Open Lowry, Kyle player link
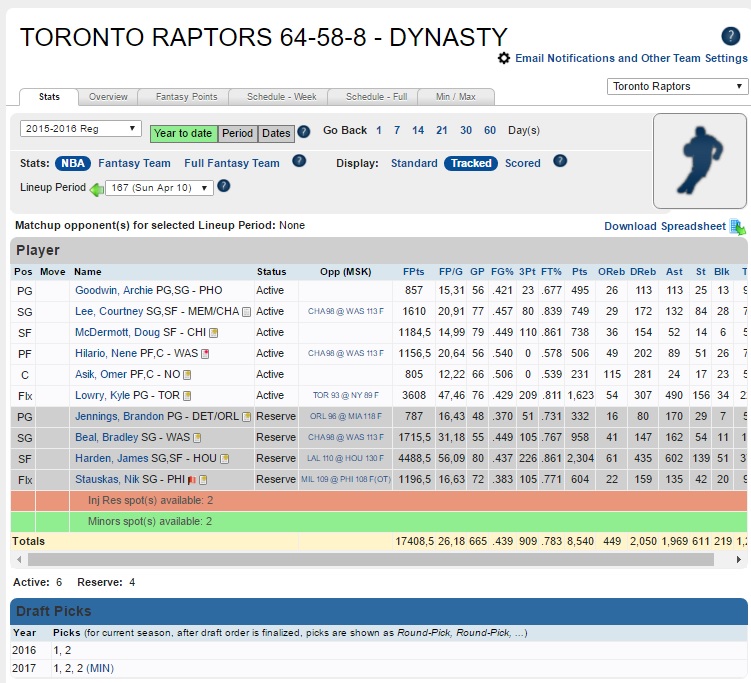Viewport: 751px width, 683px height. point(102,396)
